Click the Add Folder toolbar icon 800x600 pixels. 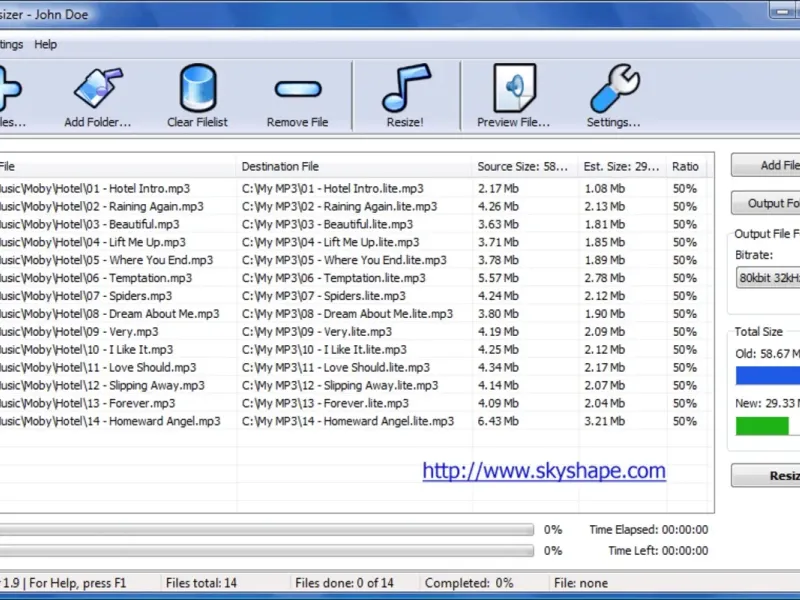pos(98,88)
